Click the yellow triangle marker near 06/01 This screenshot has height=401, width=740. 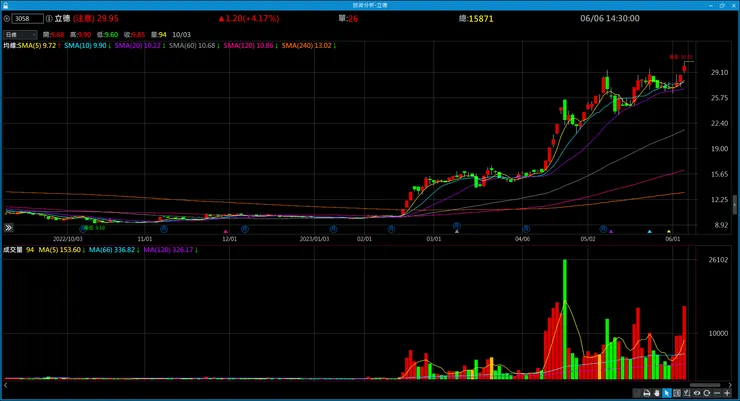[x=669, y=232]
